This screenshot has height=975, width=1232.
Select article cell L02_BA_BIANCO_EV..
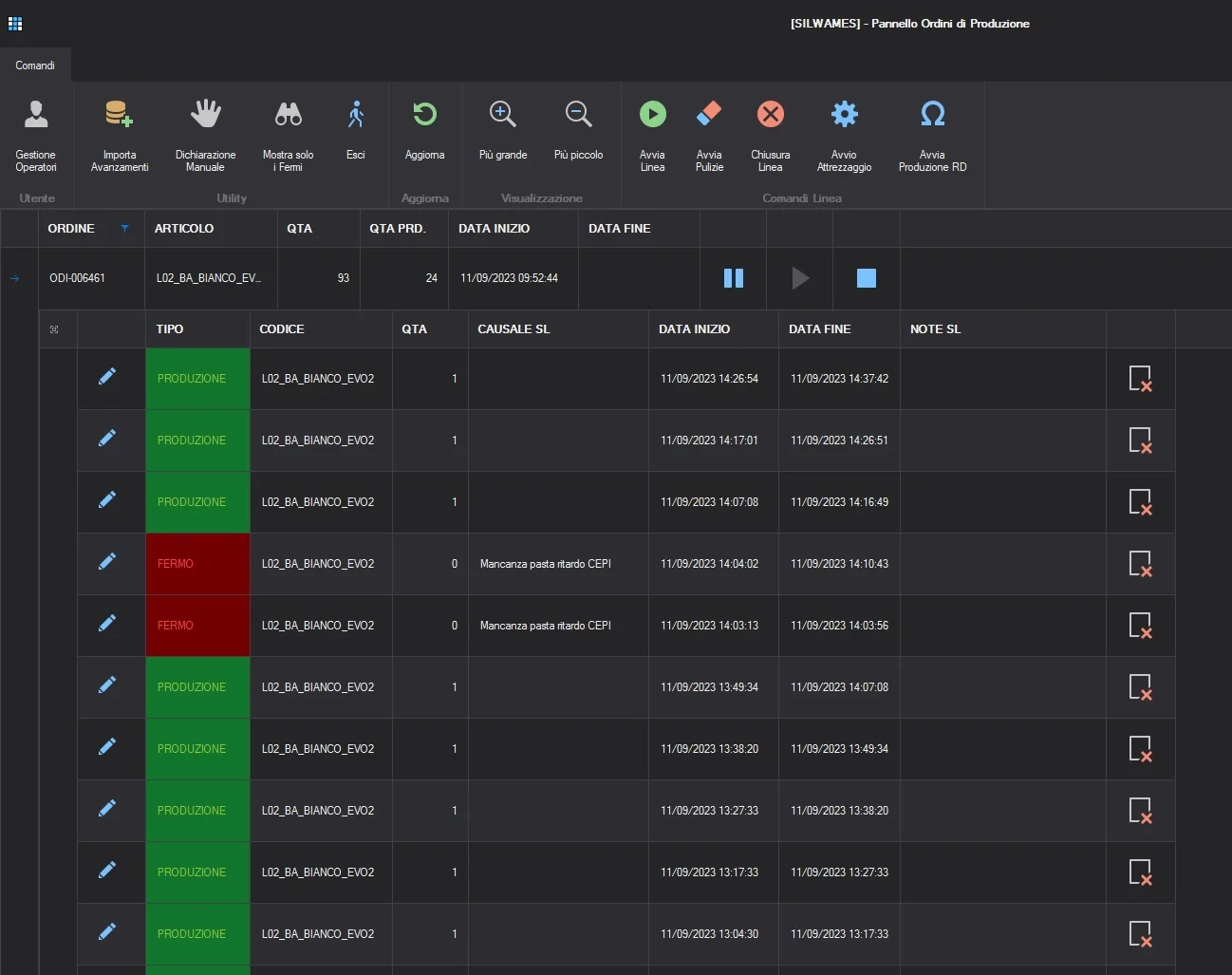click(211, 278)
